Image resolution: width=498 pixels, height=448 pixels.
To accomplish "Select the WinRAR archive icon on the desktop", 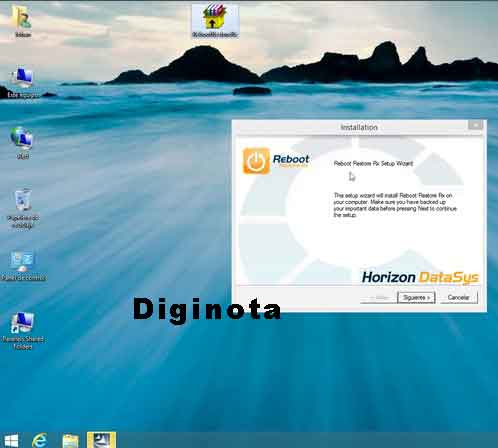I will 215,20.
